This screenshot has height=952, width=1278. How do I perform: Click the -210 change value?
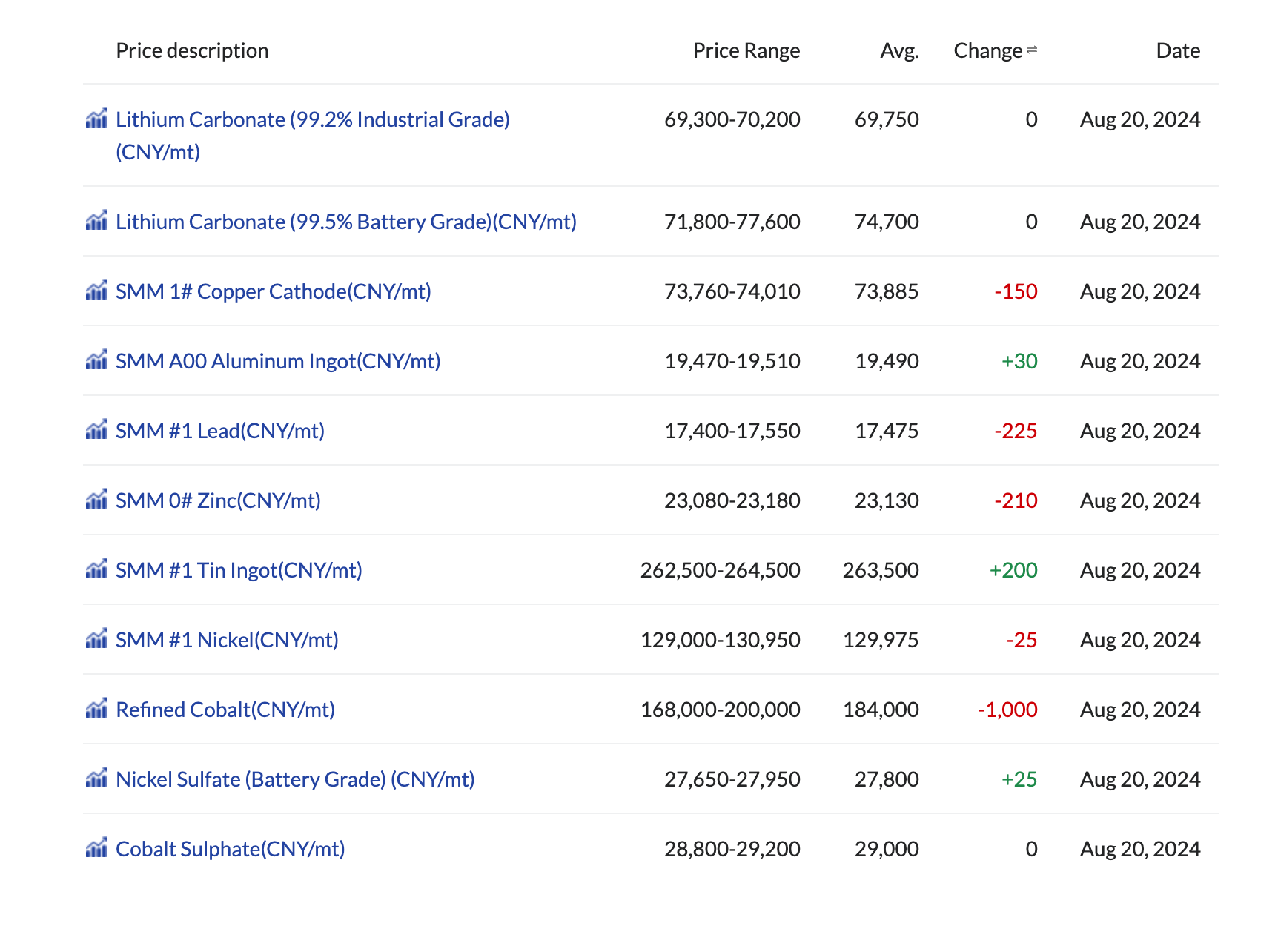pyautogui.click(x=1016, y=500)
